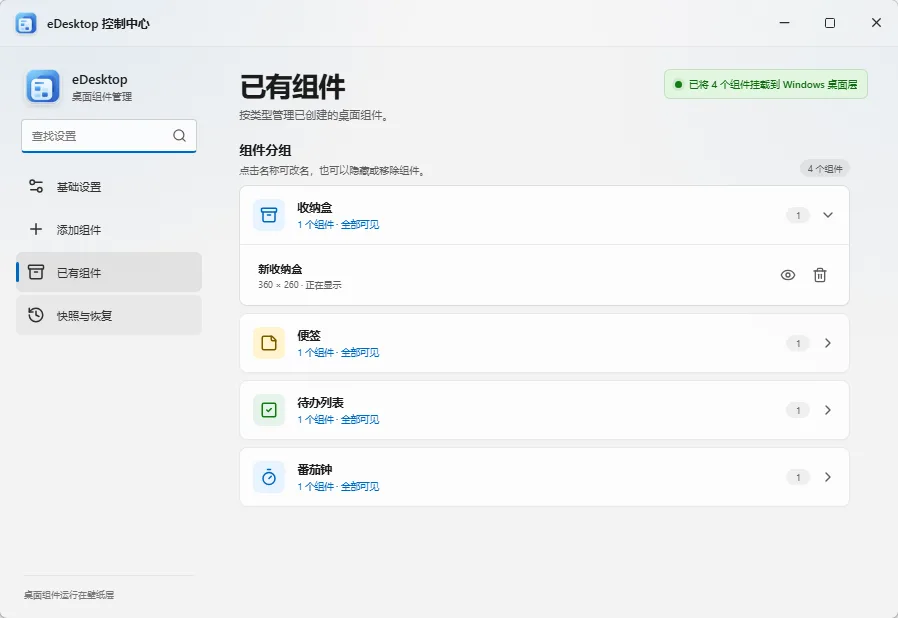Screen dimensions: 898x618
Task: Click the 基础设置 sliders icon
Action: tap(36, 186)
